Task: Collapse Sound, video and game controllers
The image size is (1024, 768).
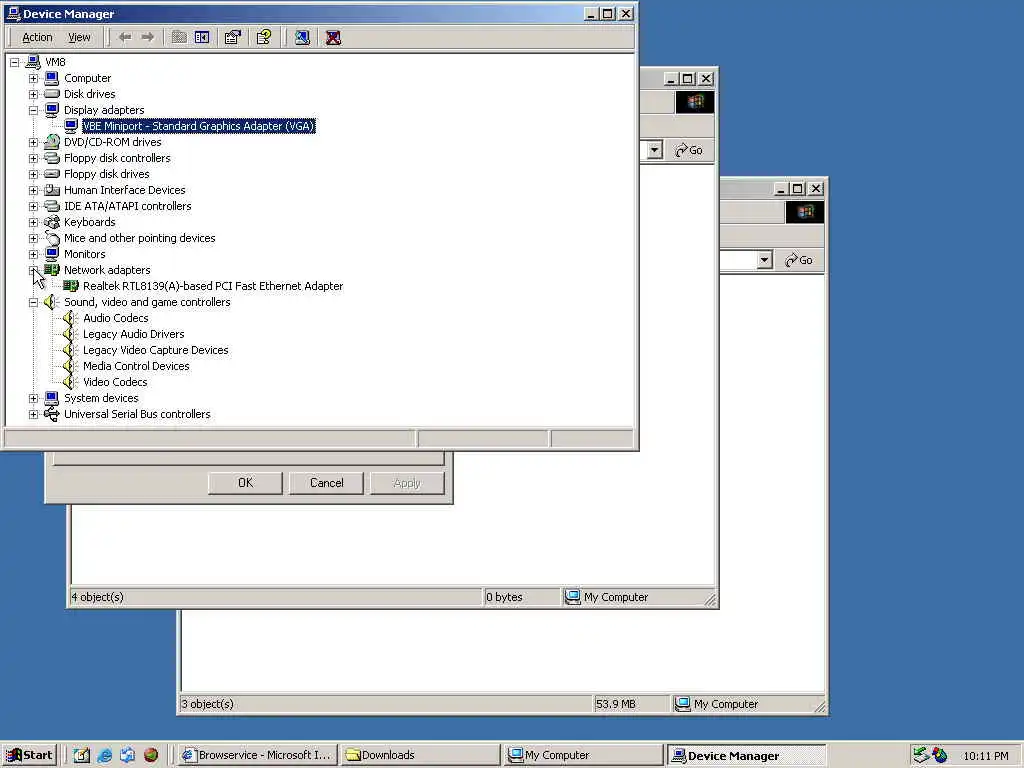Action: 33,302
